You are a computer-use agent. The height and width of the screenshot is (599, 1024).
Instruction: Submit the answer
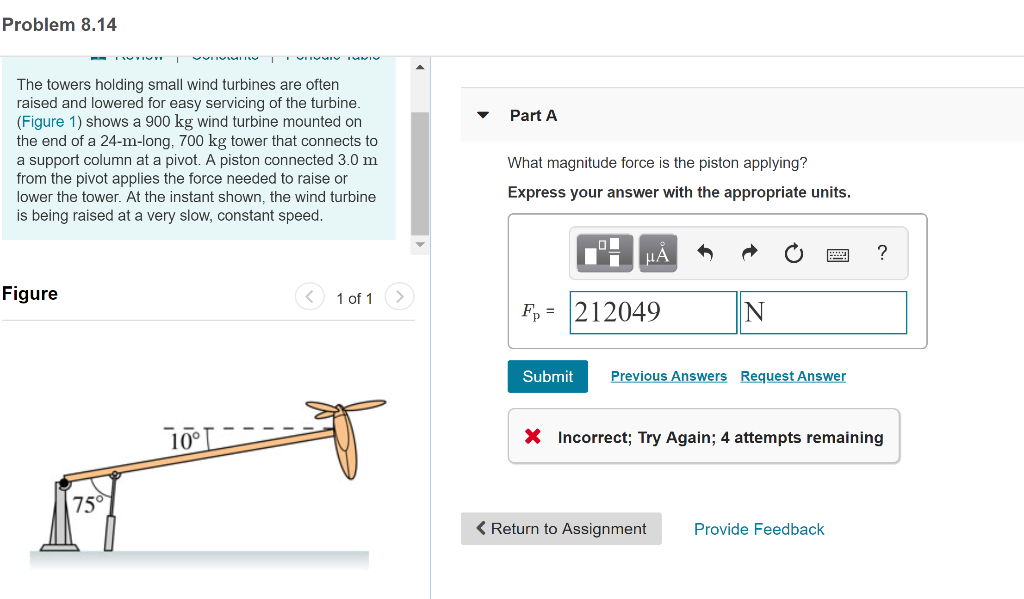547,376
